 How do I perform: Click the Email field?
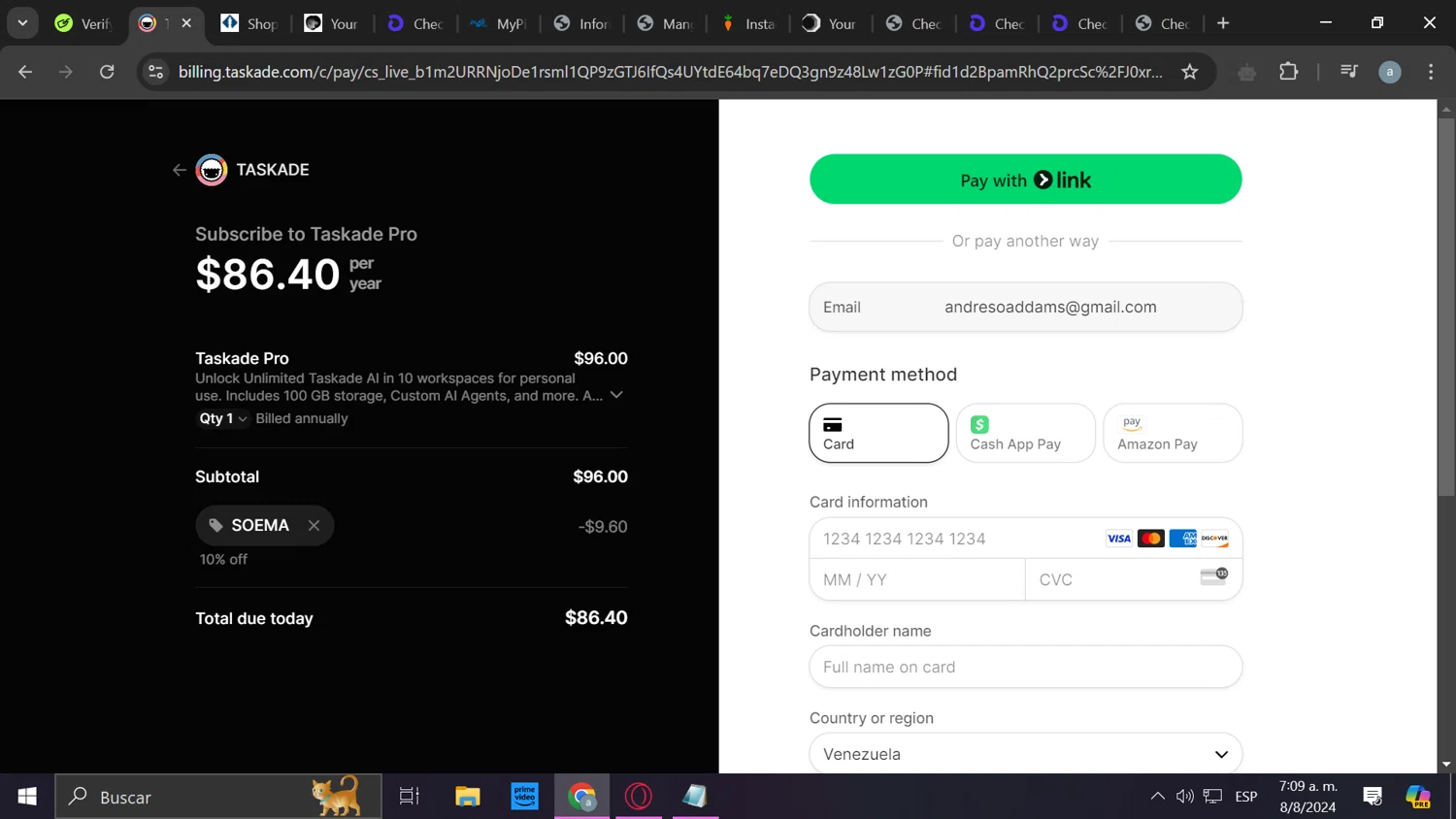[1025, 307]
